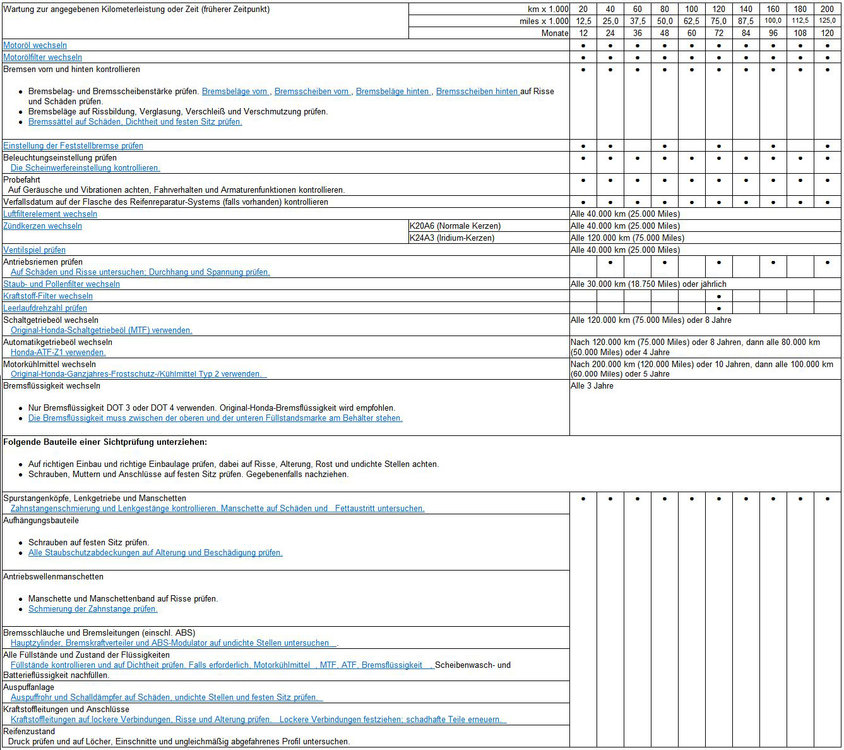This screenshot has width=844, height=750.
Task: Open the 'Motoröl wechseln' link
Action: (x=35, y=46)
